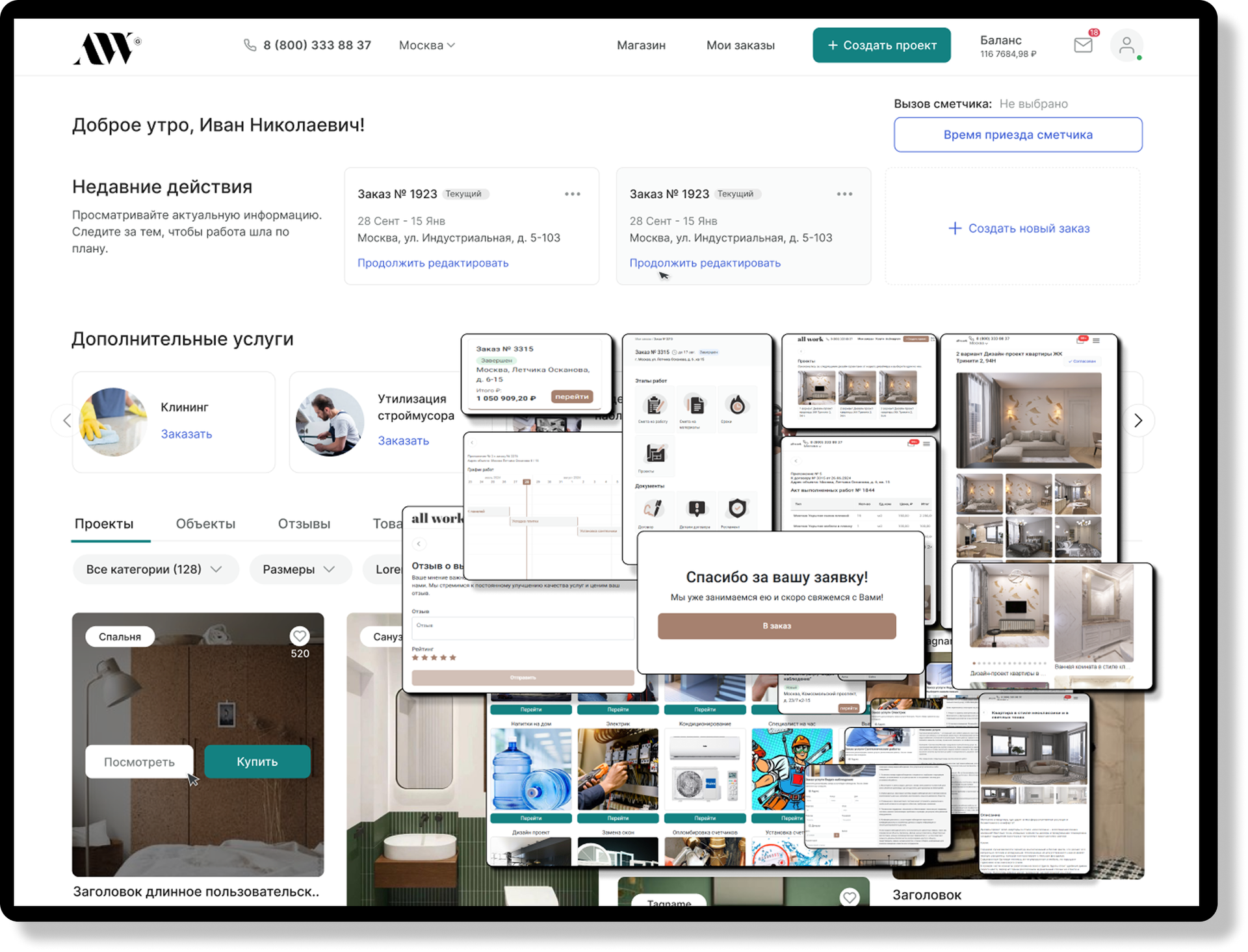Click previous arrow in services carousel
The width and height of the screenshot is (1248, 952).
(67, 420)
